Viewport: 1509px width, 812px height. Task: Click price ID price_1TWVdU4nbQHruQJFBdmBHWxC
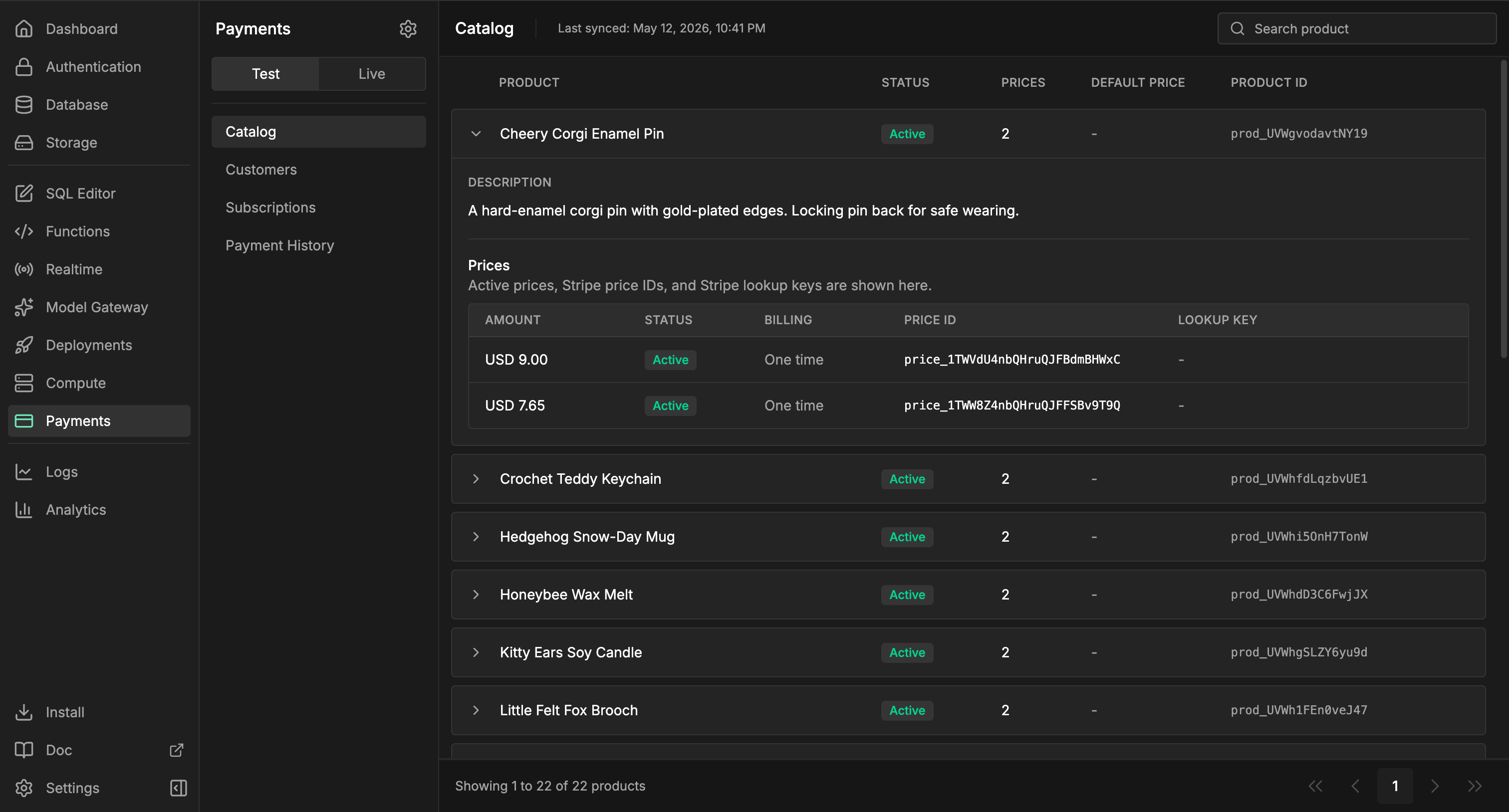coord(1011,360)
